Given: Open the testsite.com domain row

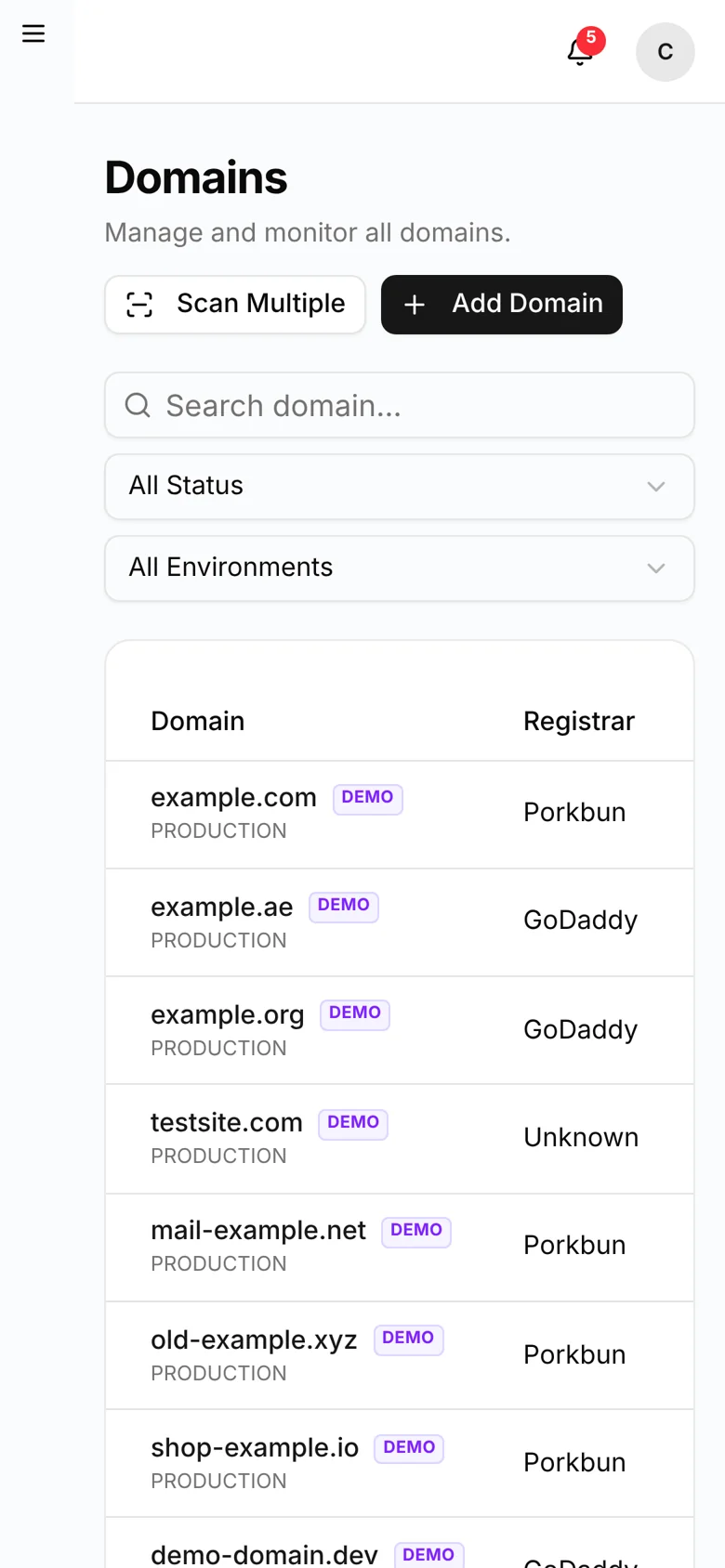Looking at the screenshot, I should (x=400, y=1139).
